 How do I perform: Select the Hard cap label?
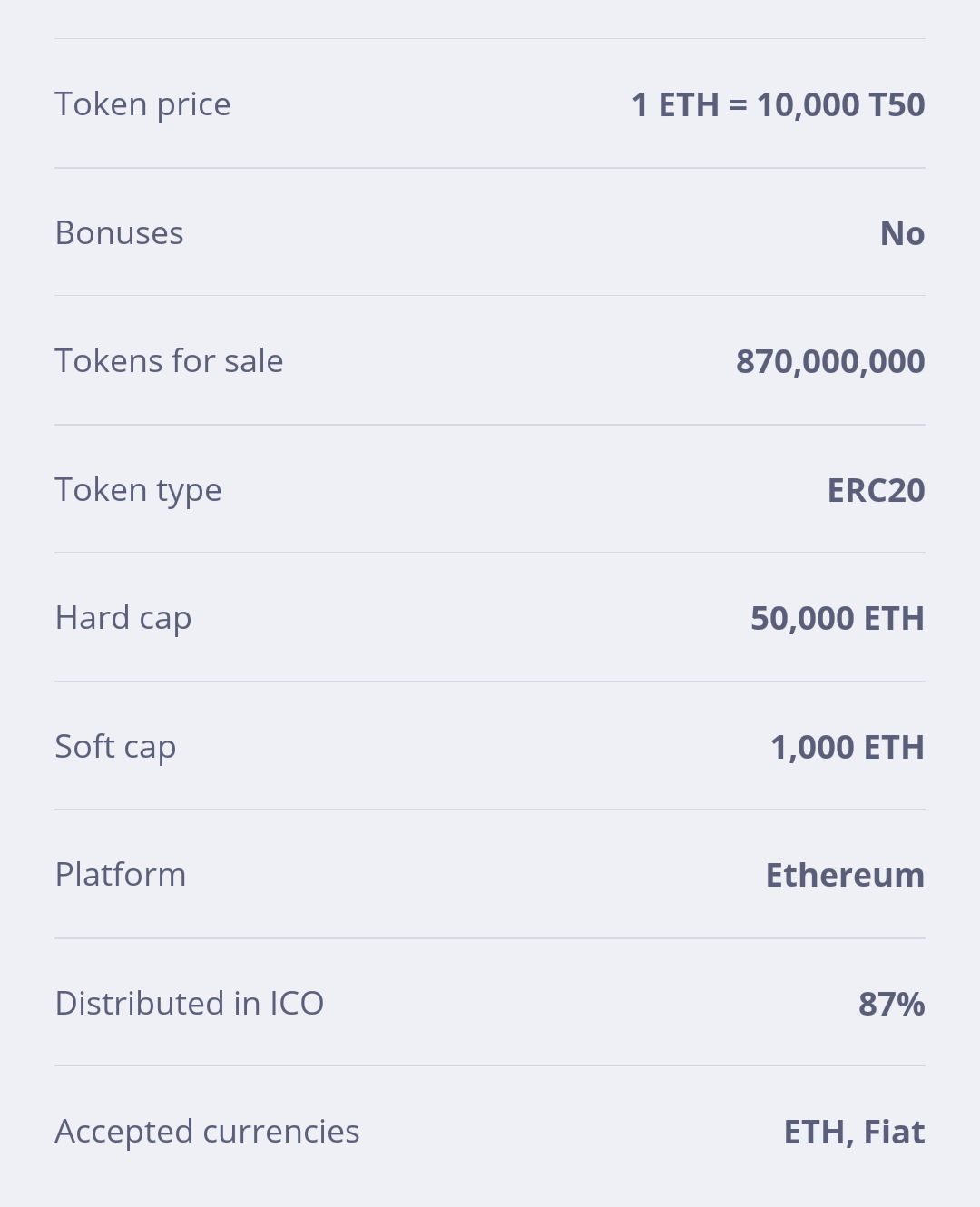point(123,618)
